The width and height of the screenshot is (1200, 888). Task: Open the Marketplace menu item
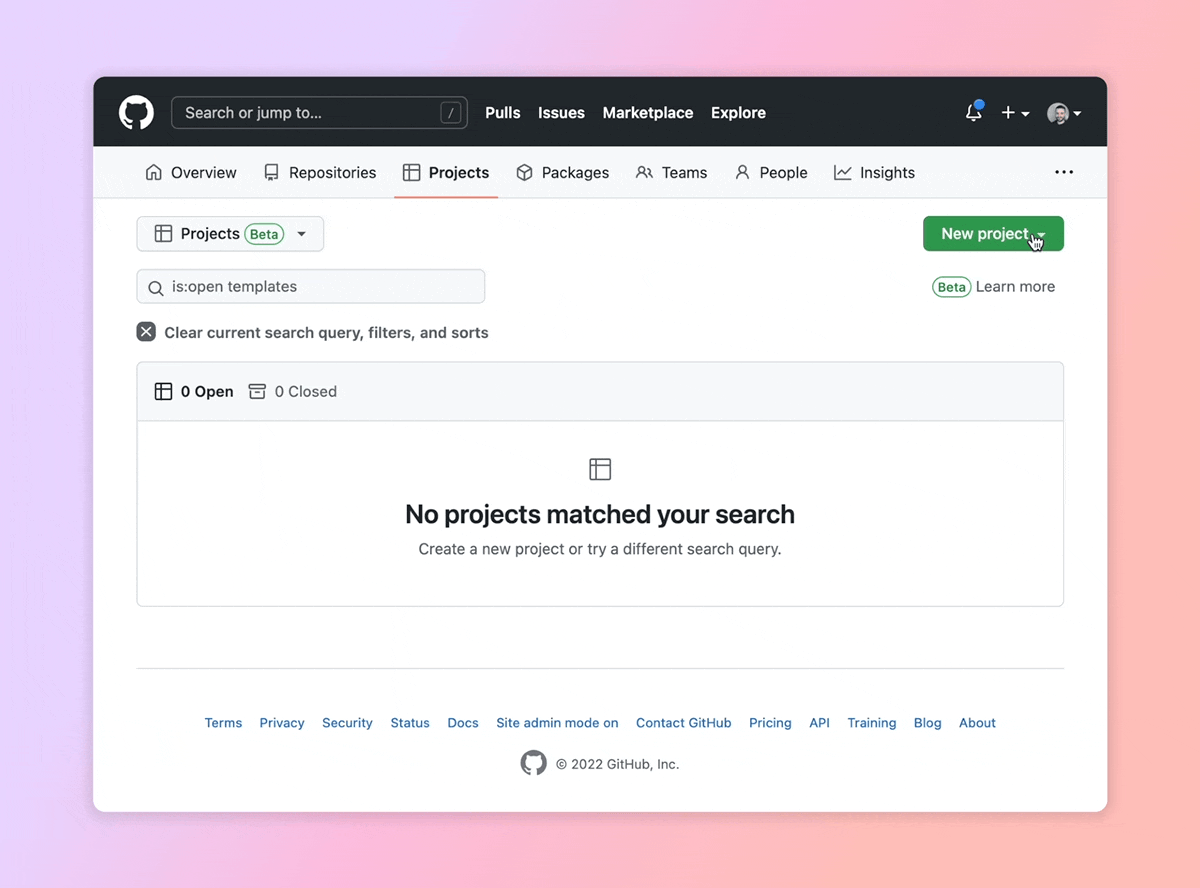pyautogui.click(x=647, y=113)
